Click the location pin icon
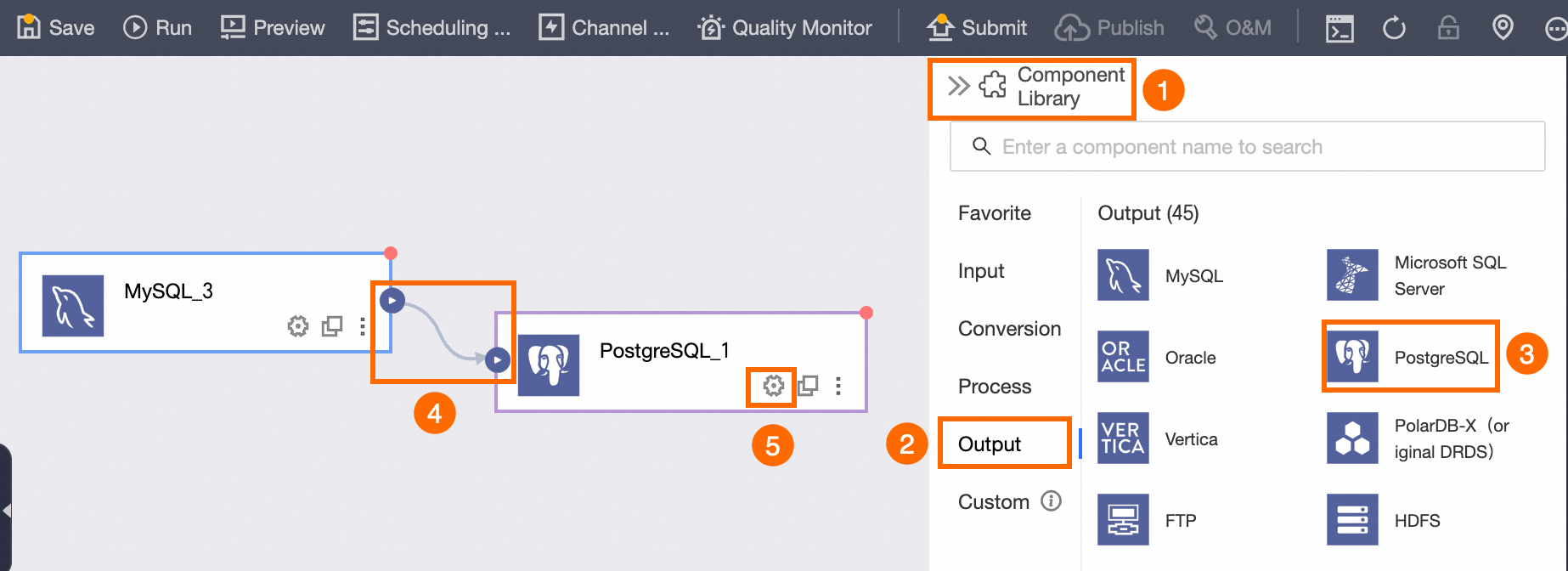This screenshot has height=571, width=1568. [1503, 28]
